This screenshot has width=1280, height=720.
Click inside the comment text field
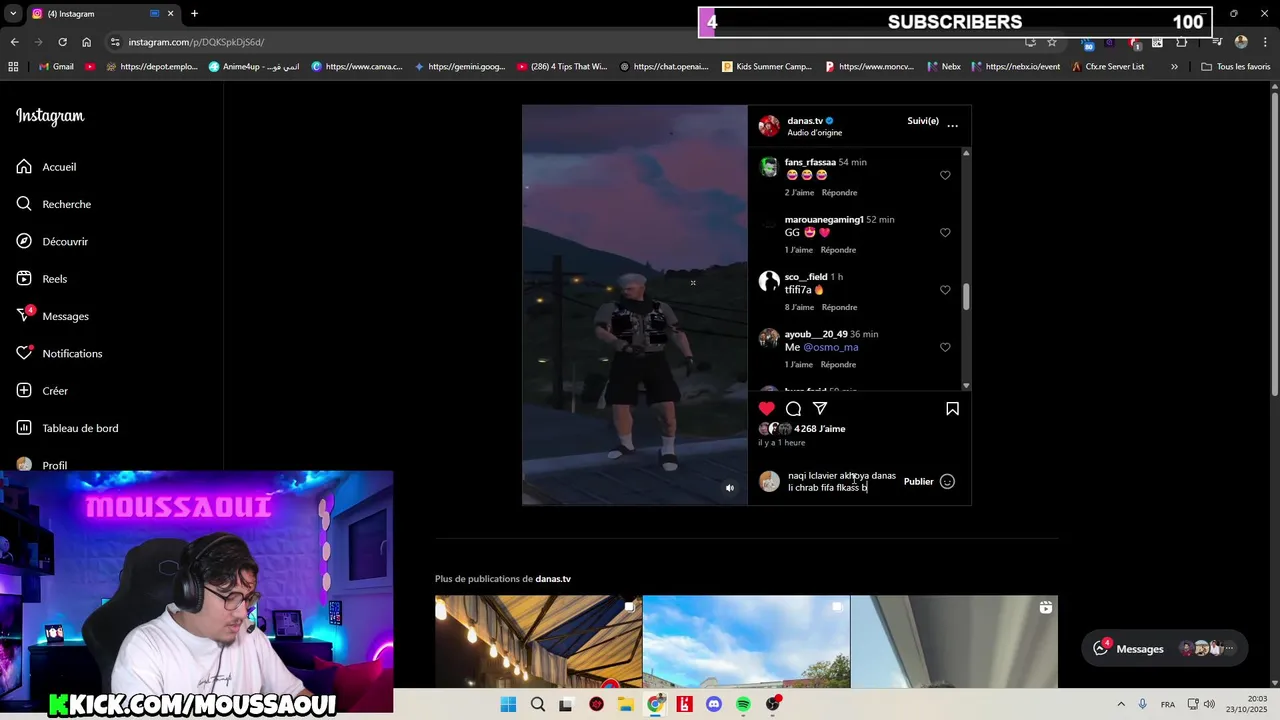pyautogui.click(x=842, y=481)
